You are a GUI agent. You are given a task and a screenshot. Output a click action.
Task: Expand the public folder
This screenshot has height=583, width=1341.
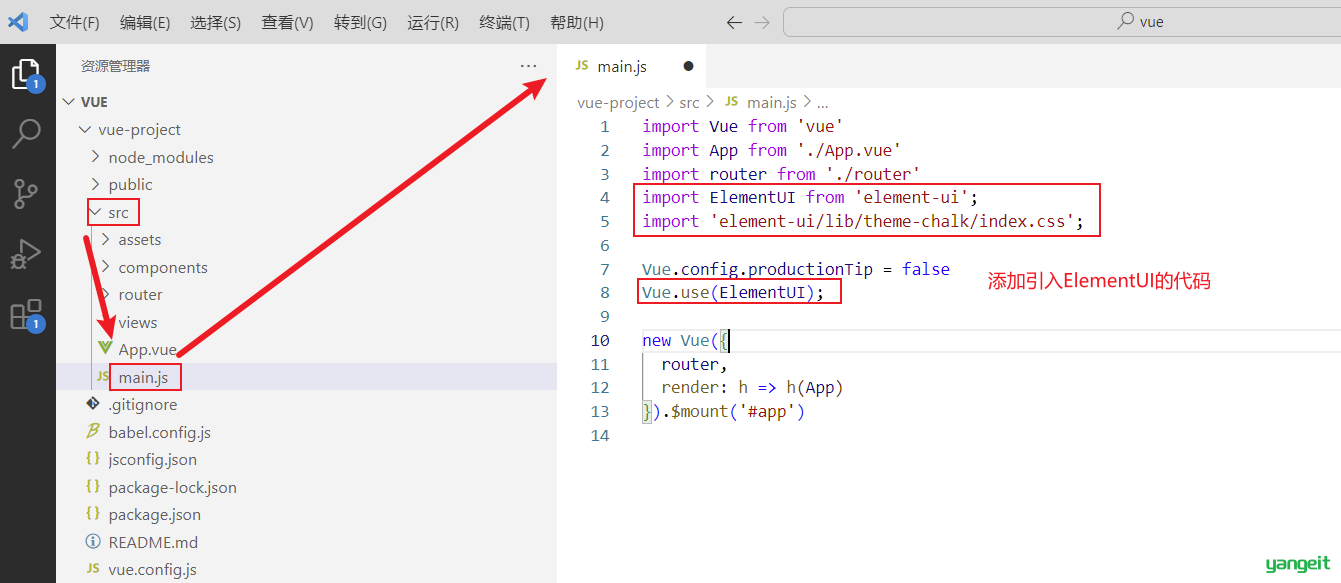click(95, 184)
